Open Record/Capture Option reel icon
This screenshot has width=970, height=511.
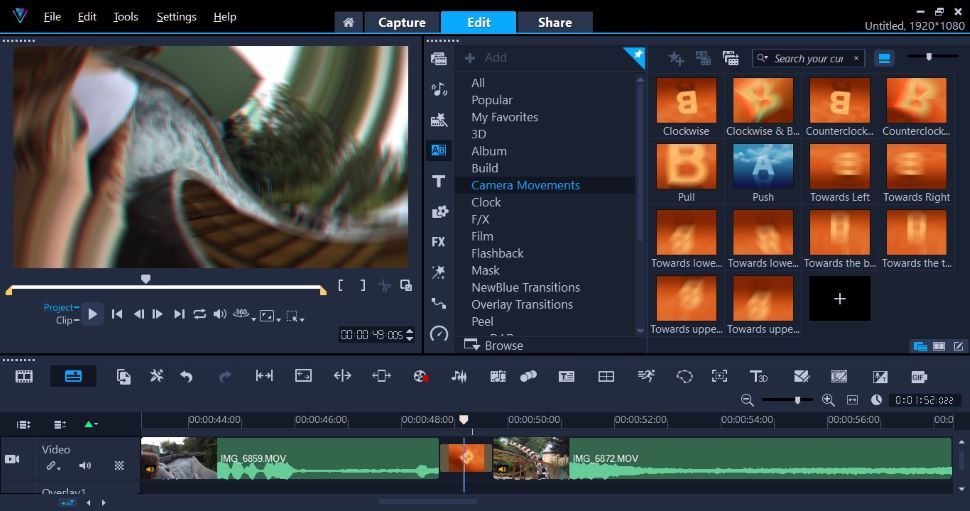click(x=421, y=376)
